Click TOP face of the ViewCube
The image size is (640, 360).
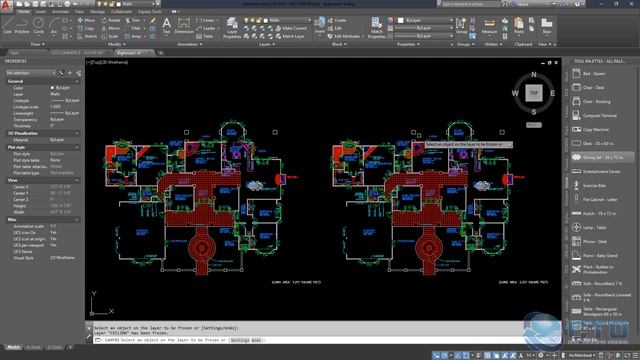point(533,93)
